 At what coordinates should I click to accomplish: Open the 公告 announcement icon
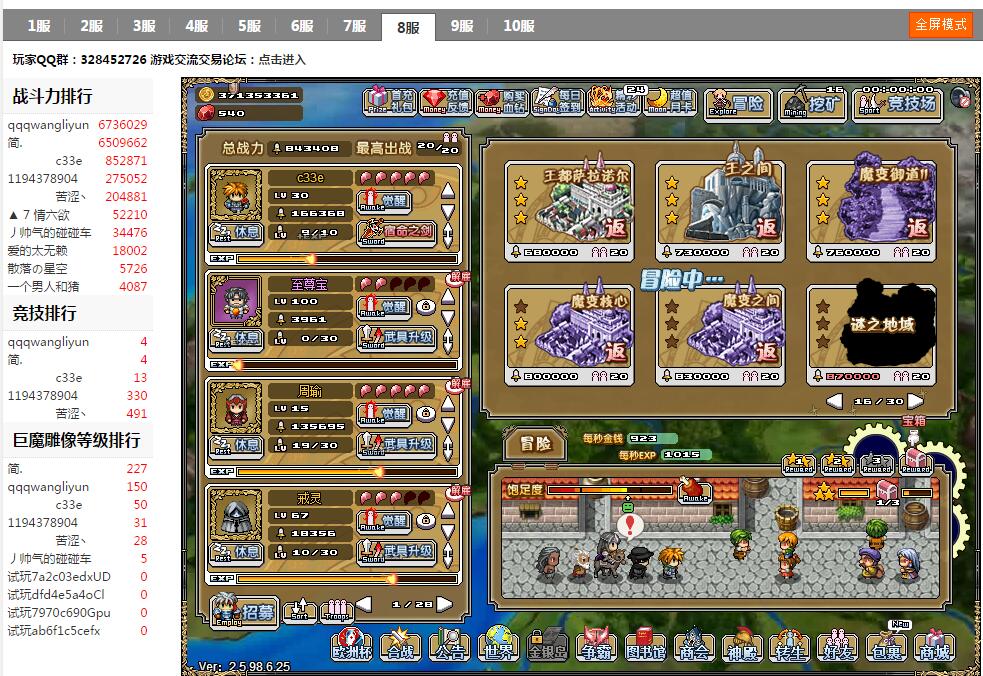(449, 643)
